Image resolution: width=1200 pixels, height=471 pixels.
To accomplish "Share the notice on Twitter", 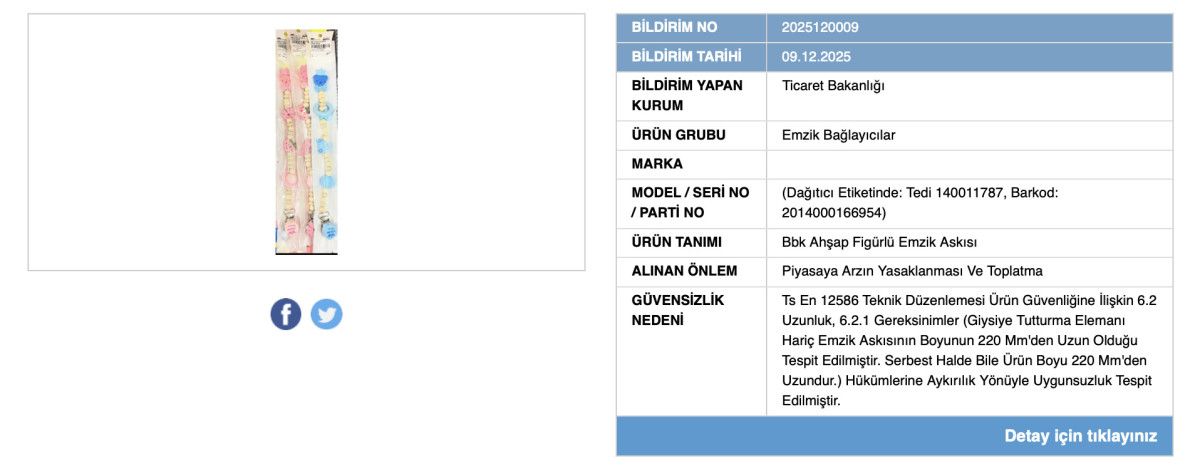I will coord(326,314).
